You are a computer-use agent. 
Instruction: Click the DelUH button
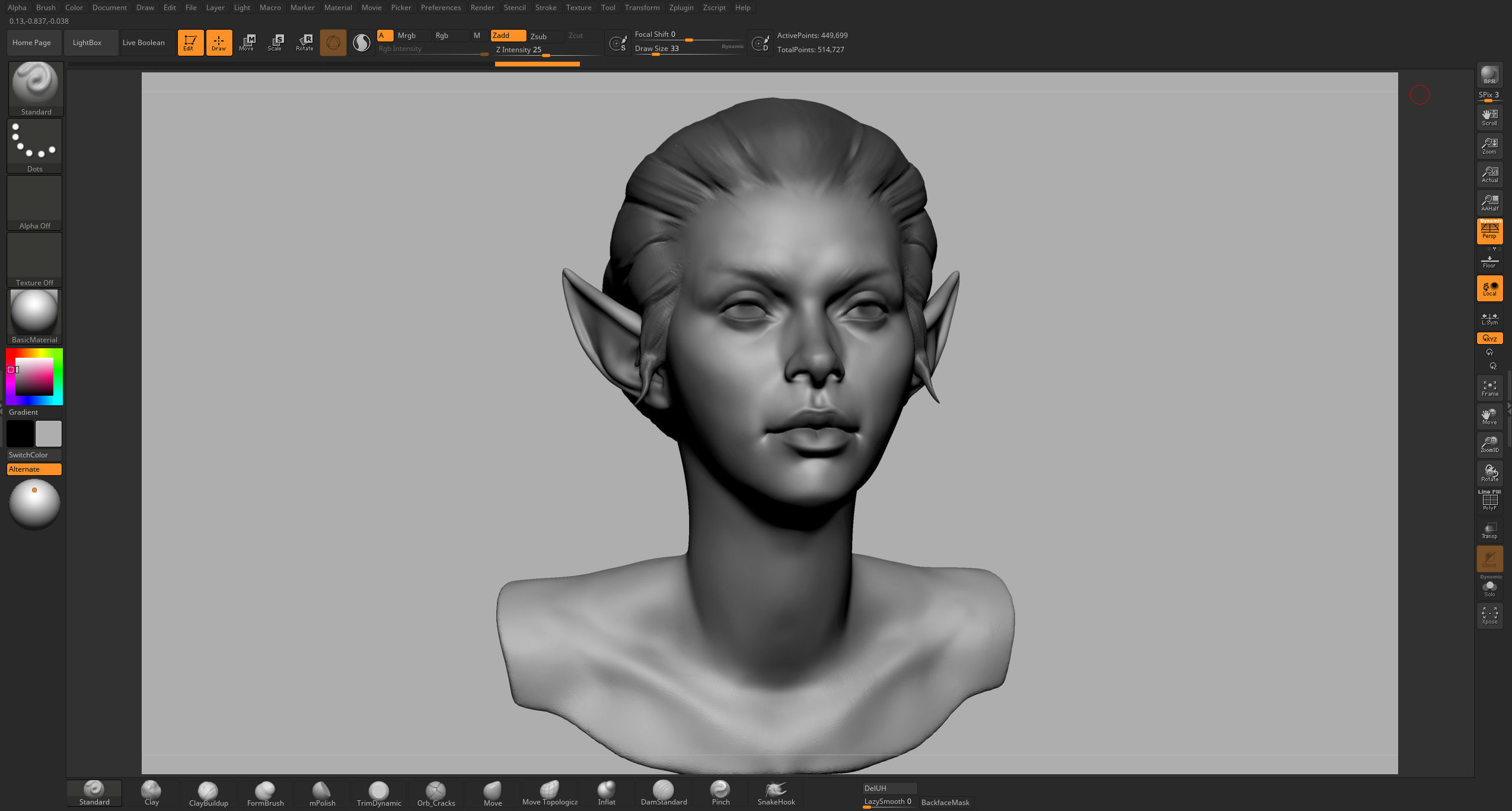tap(889, 788)
